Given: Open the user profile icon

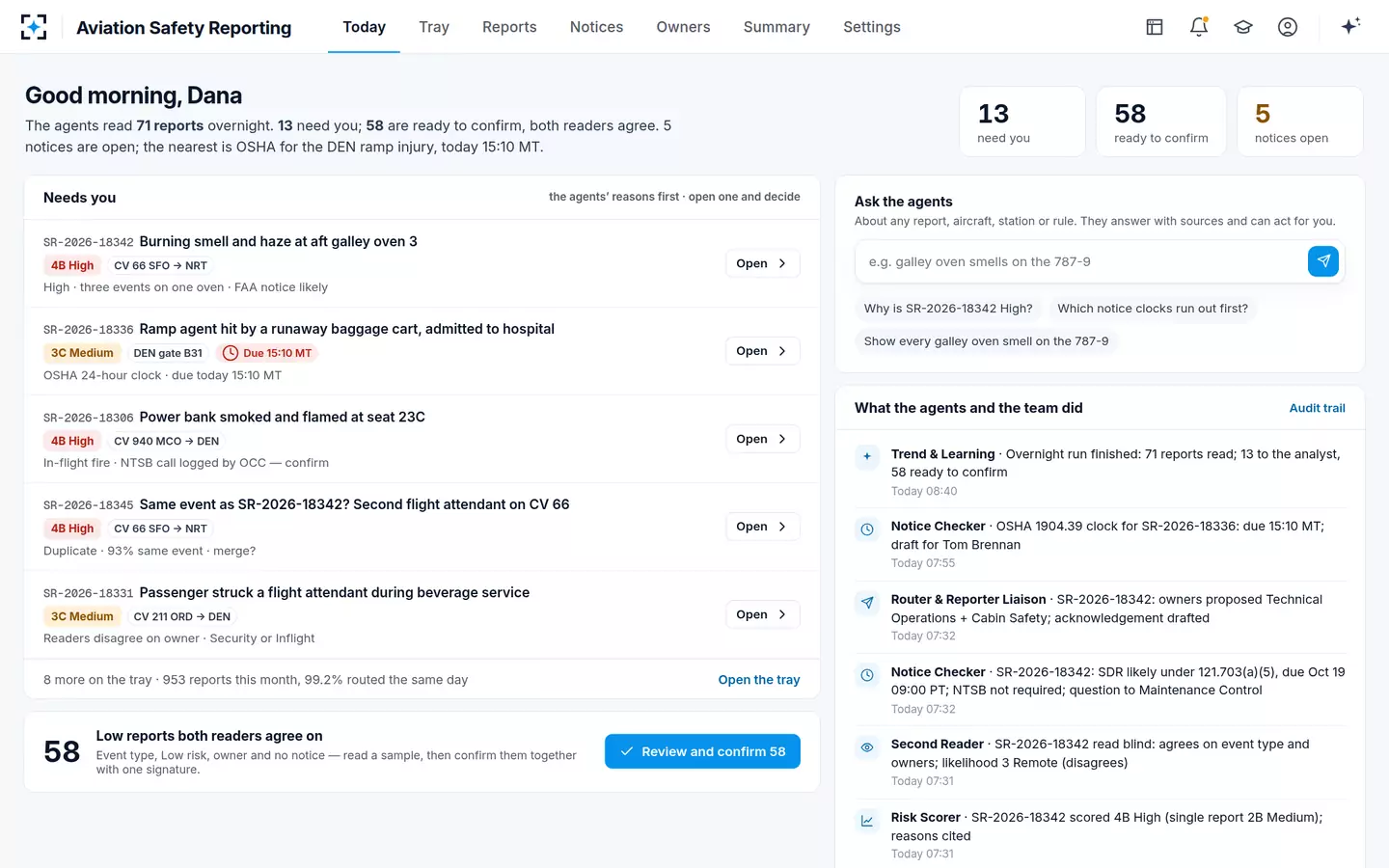Looking at the screenshot, I should (1288, 27).
